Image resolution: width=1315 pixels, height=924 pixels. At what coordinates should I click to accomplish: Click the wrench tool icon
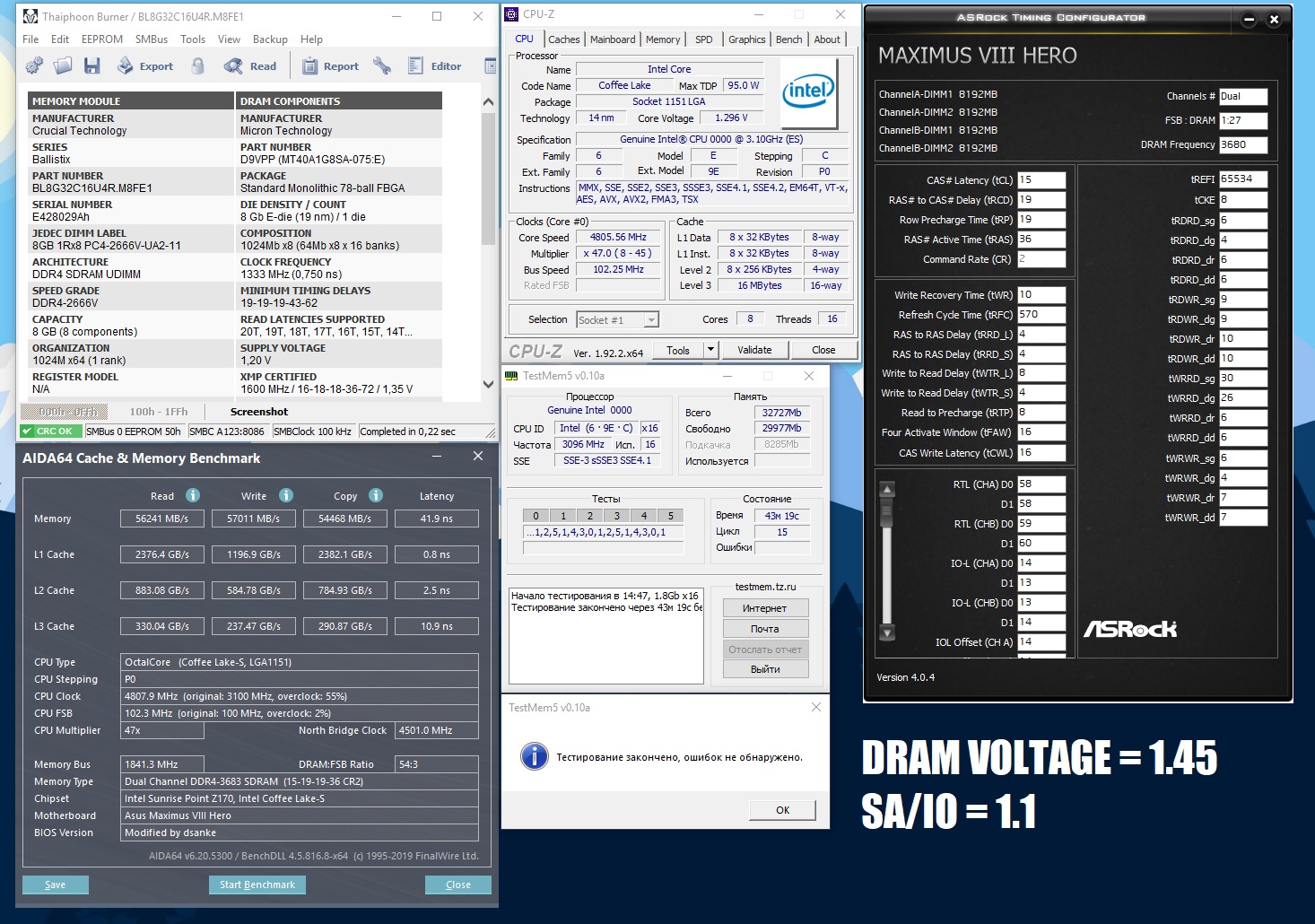382,65
